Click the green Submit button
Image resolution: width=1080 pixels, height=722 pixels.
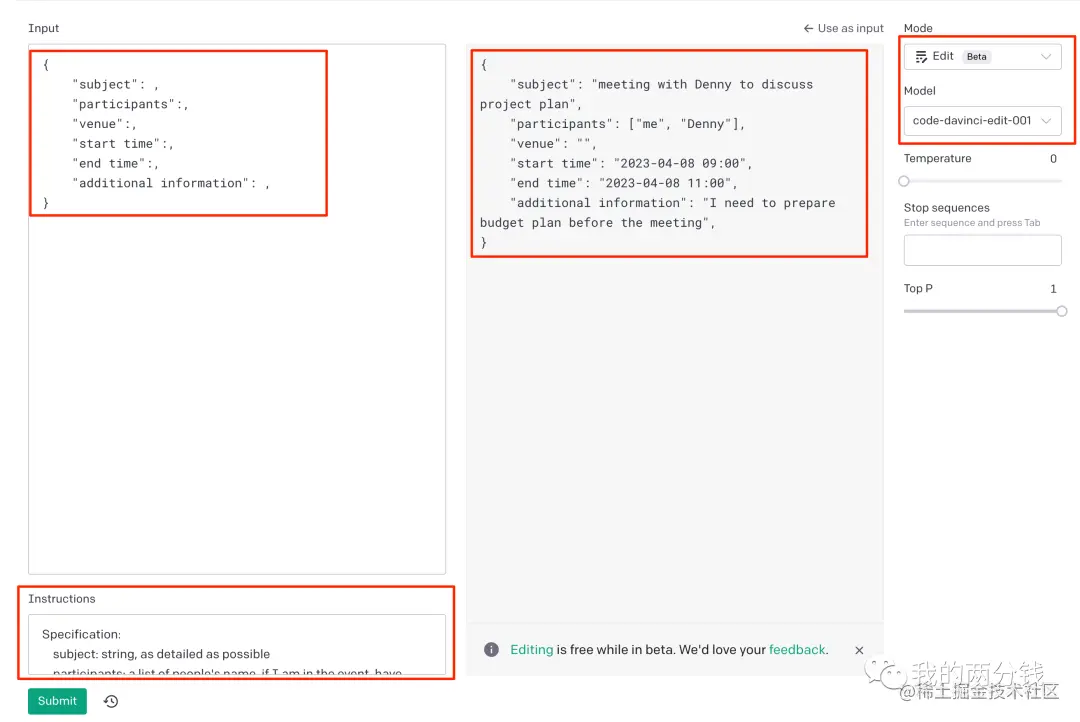tap(57, 701)
